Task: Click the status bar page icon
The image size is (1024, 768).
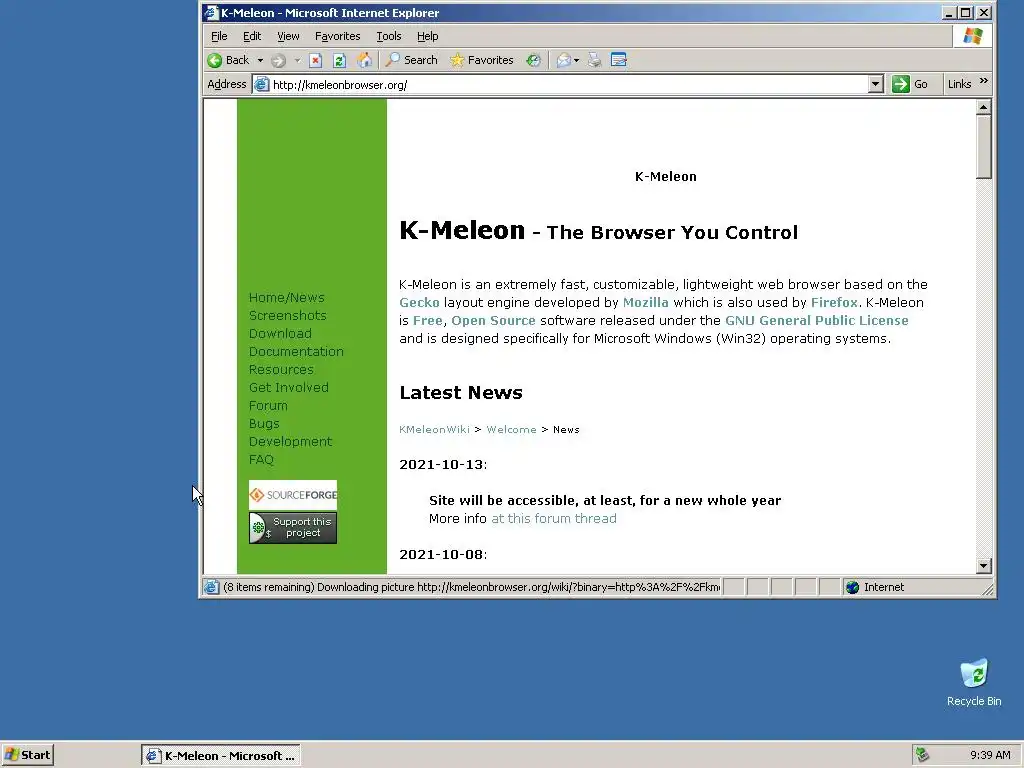Action: coord(211,587)
